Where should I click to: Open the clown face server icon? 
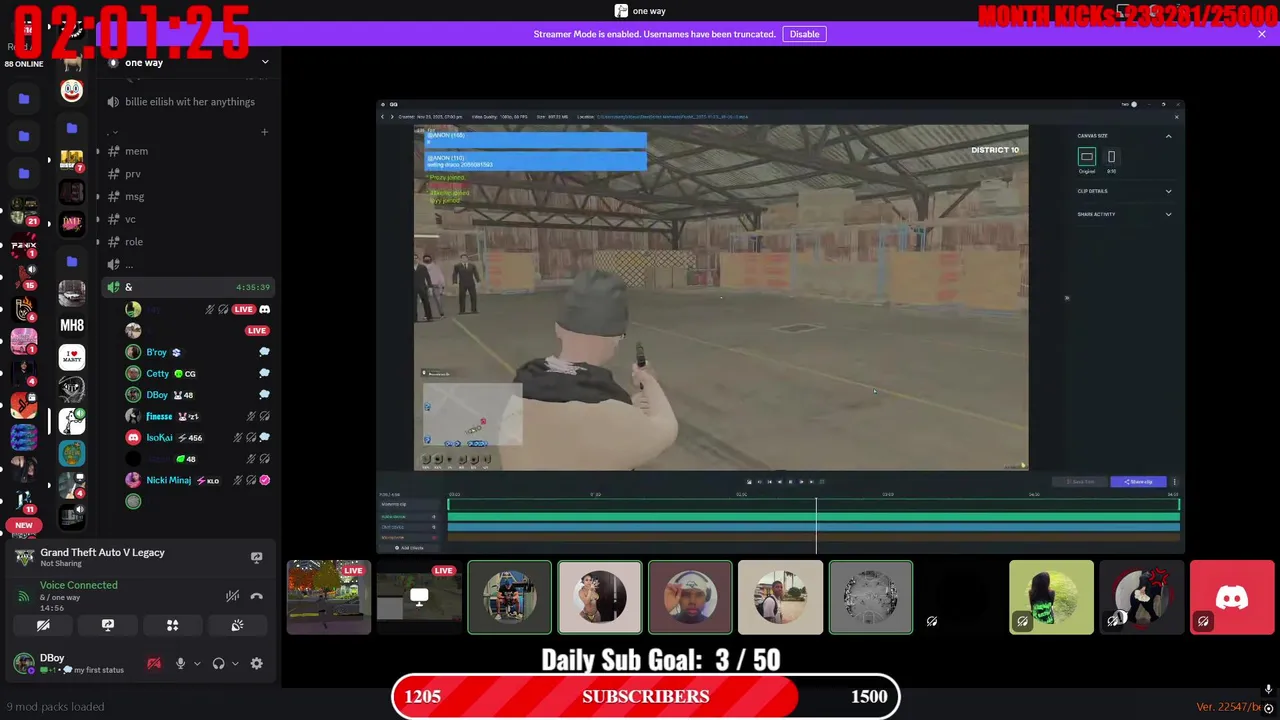pos(72,91)
